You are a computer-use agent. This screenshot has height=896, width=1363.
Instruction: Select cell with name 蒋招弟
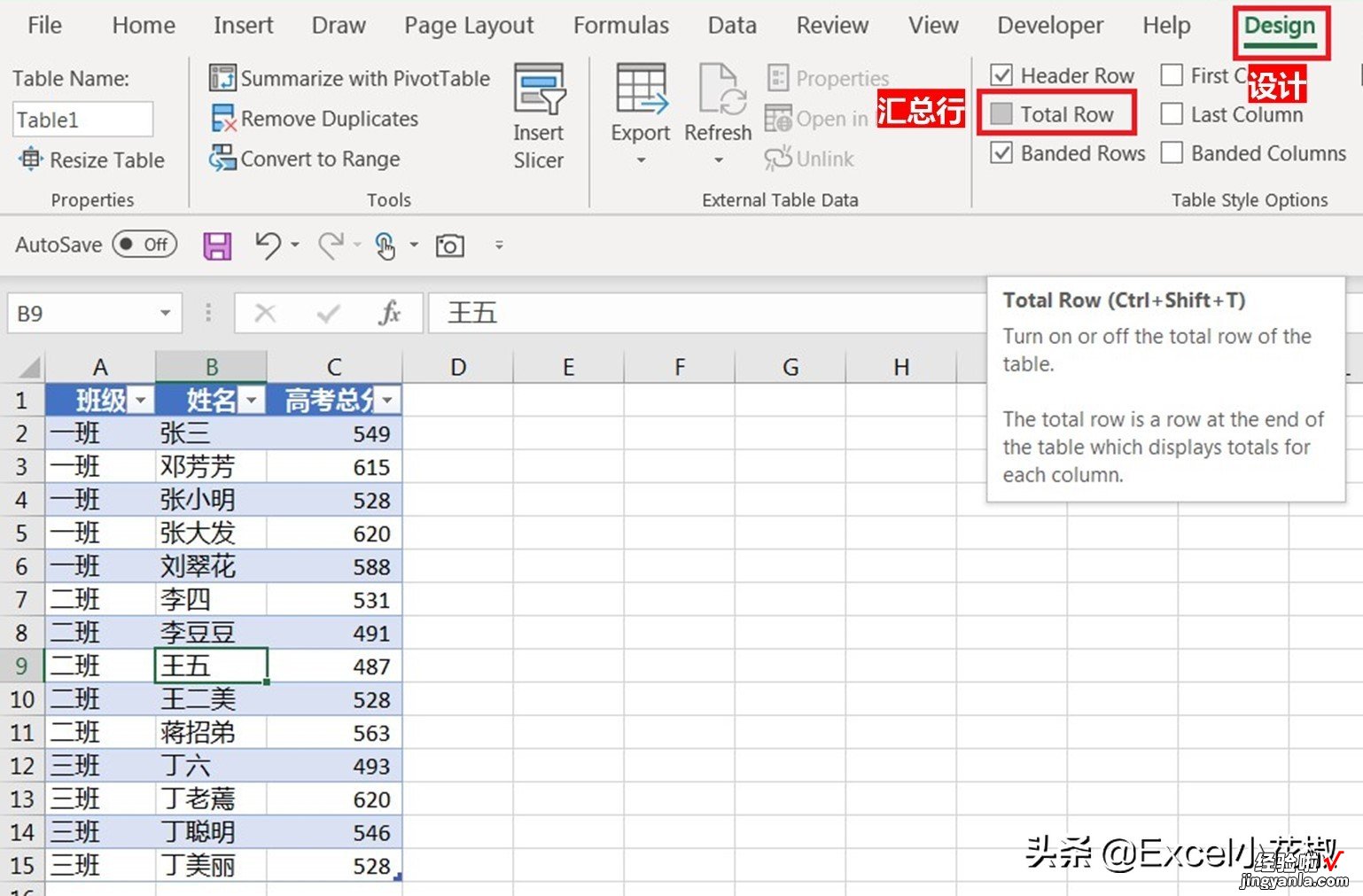click(211, 732)
